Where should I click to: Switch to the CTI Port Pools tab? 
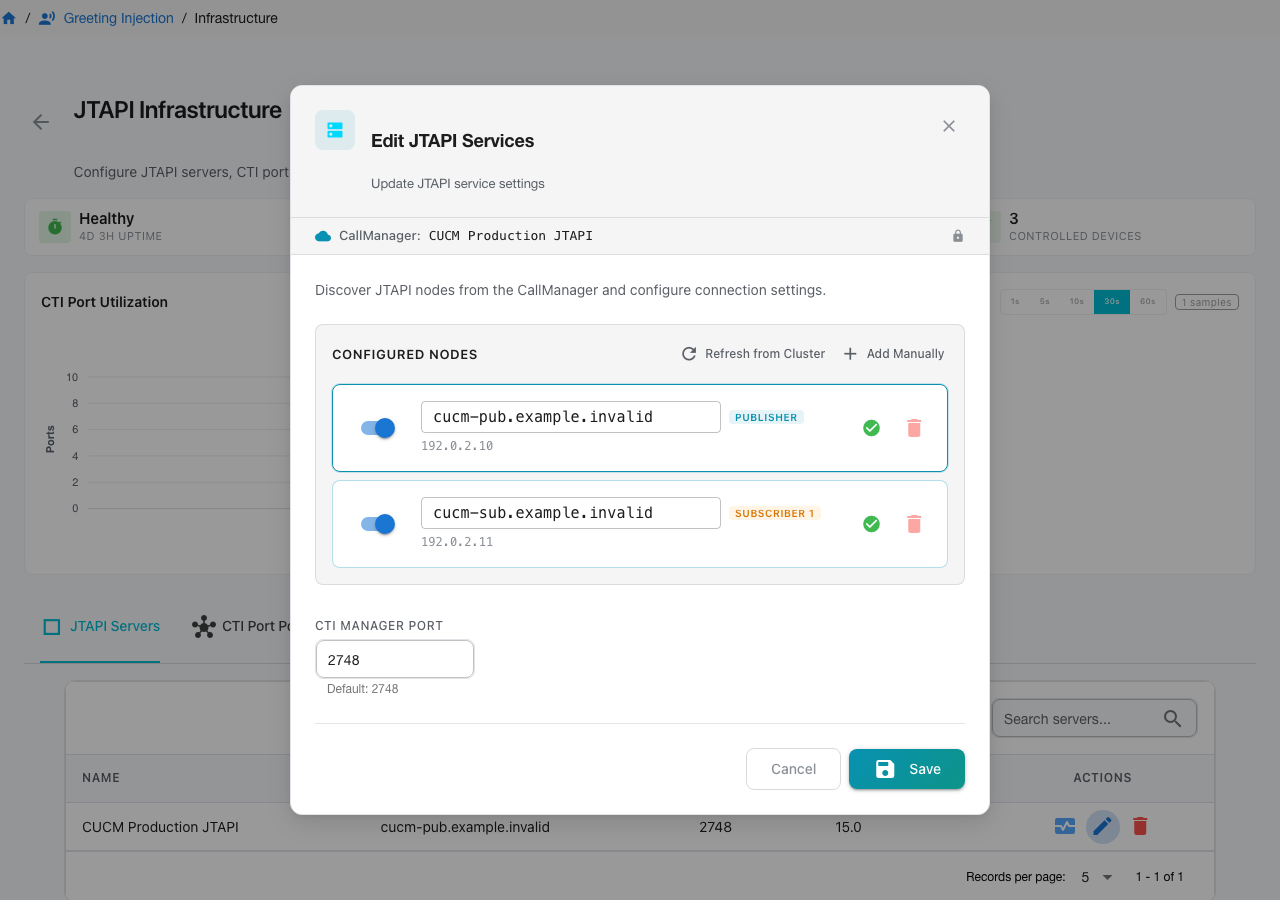pyautogui.click(x=240, y=627)
